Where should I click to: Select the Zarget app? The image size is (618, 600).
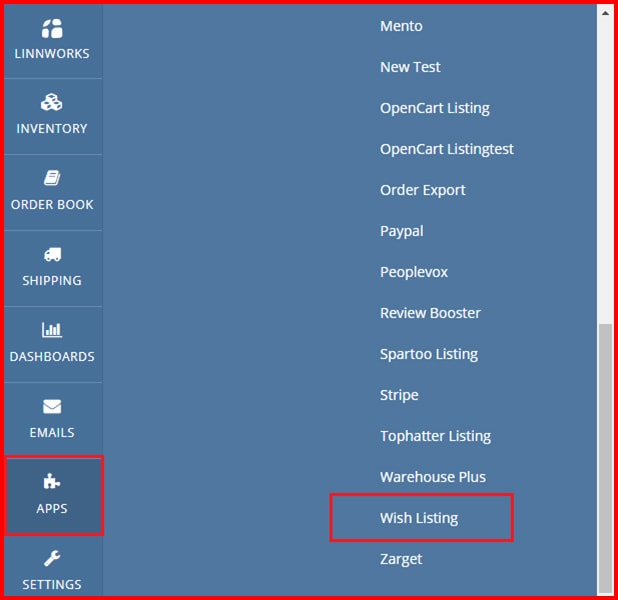401,559
